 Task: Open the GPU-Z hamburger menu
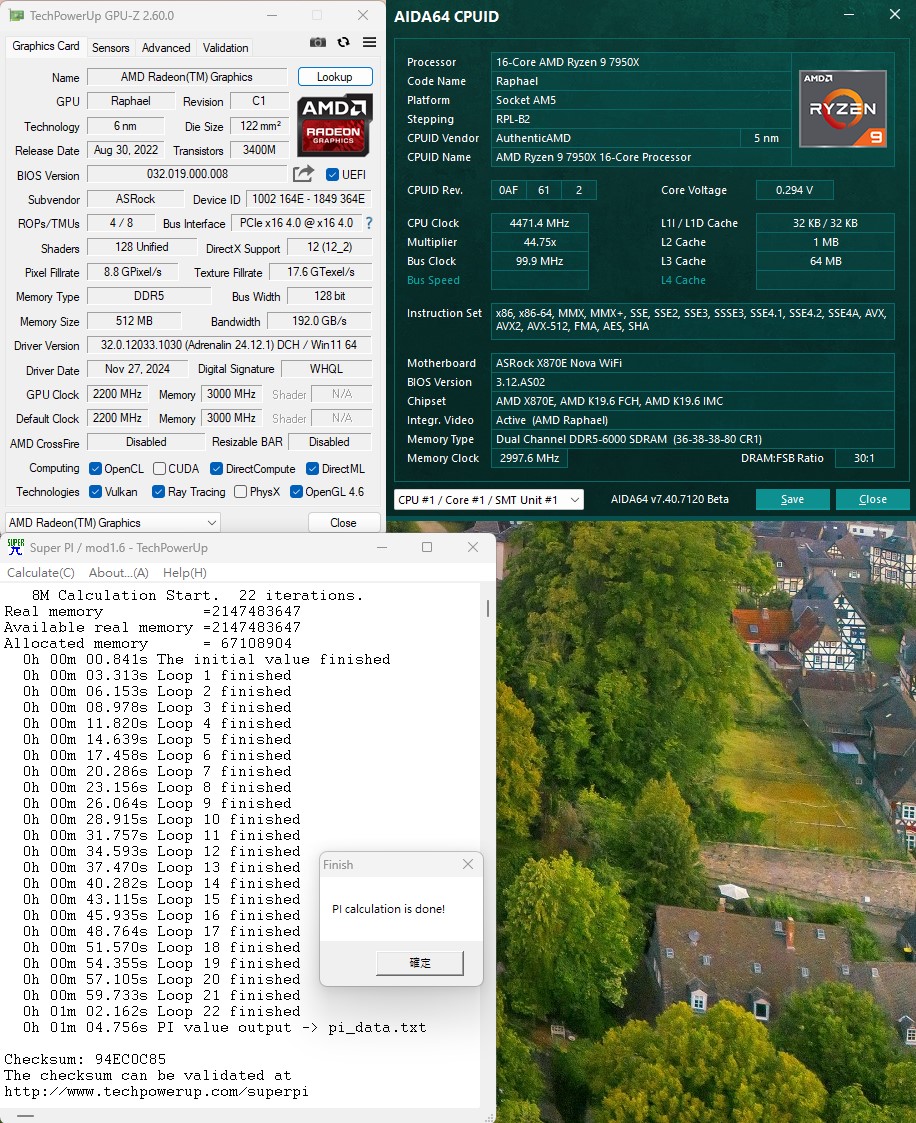[370, 42]
